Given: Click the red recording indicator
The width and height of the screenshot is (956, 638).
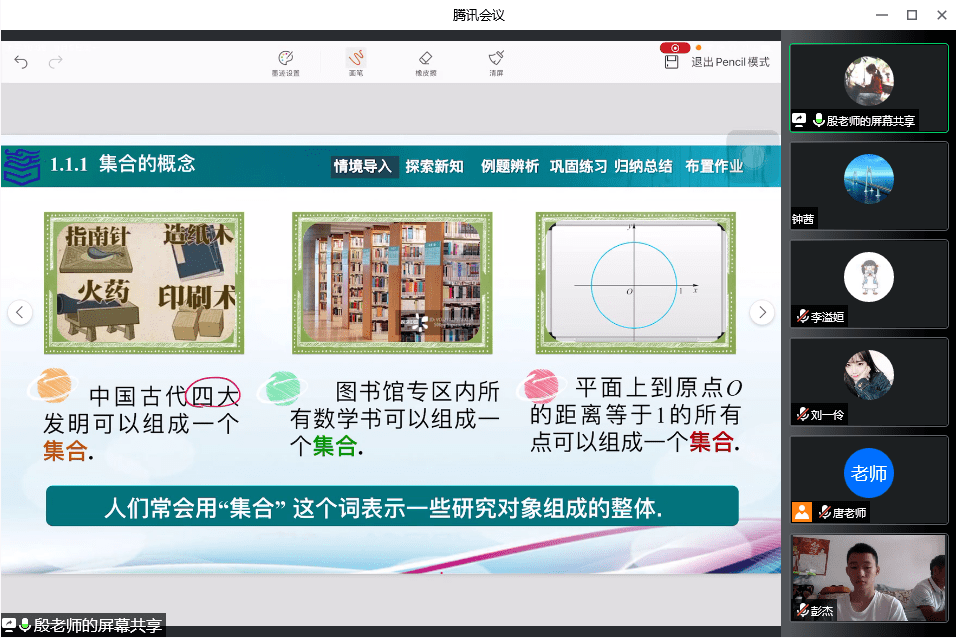Looking at the screenshot, I should click(x=675, y=47).
